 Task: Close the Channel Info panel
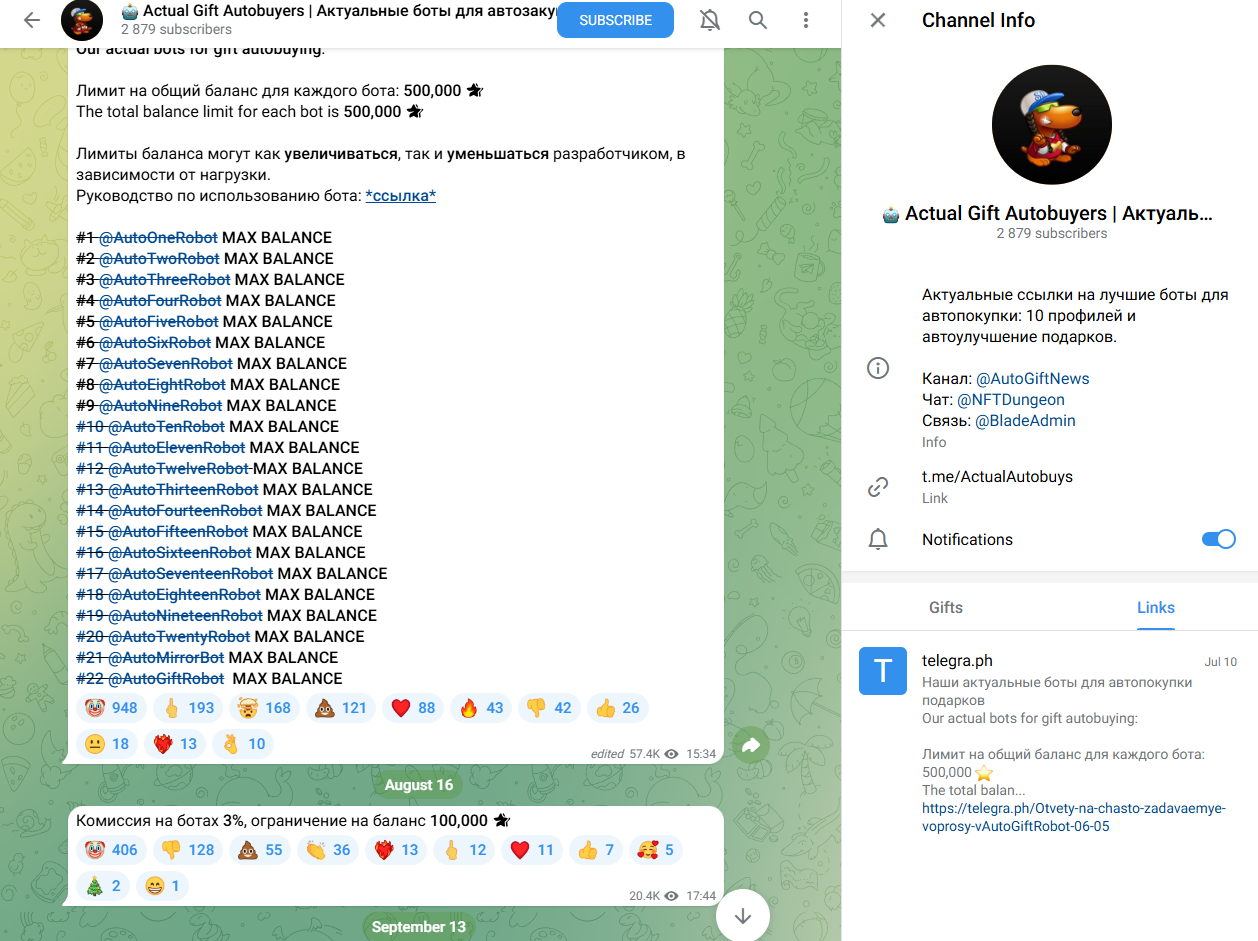[878, 20]
